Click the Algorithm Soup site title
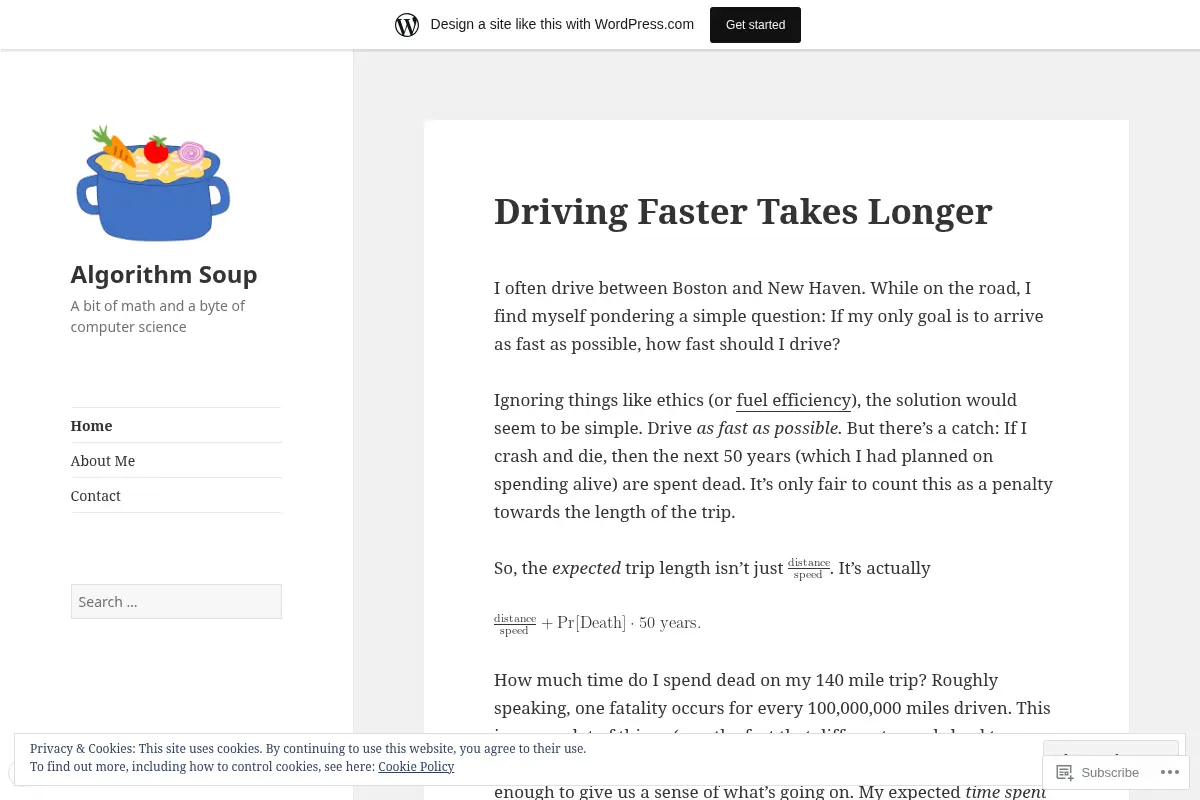Image resolution: width=1200 pixels, height=800 pixels. [164, 274]
